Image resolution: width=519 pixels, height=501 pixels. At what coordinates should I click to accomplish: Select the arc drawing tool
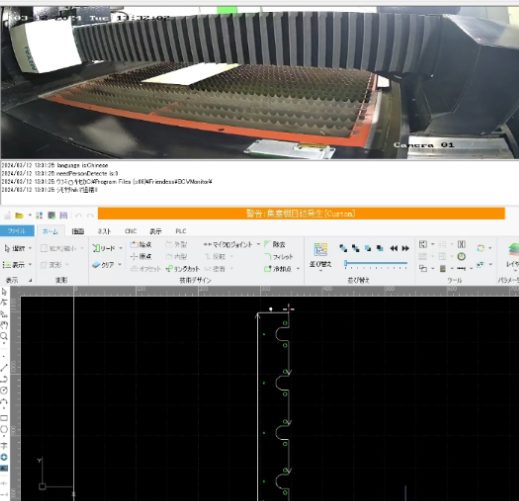click(x=4, y=402)
